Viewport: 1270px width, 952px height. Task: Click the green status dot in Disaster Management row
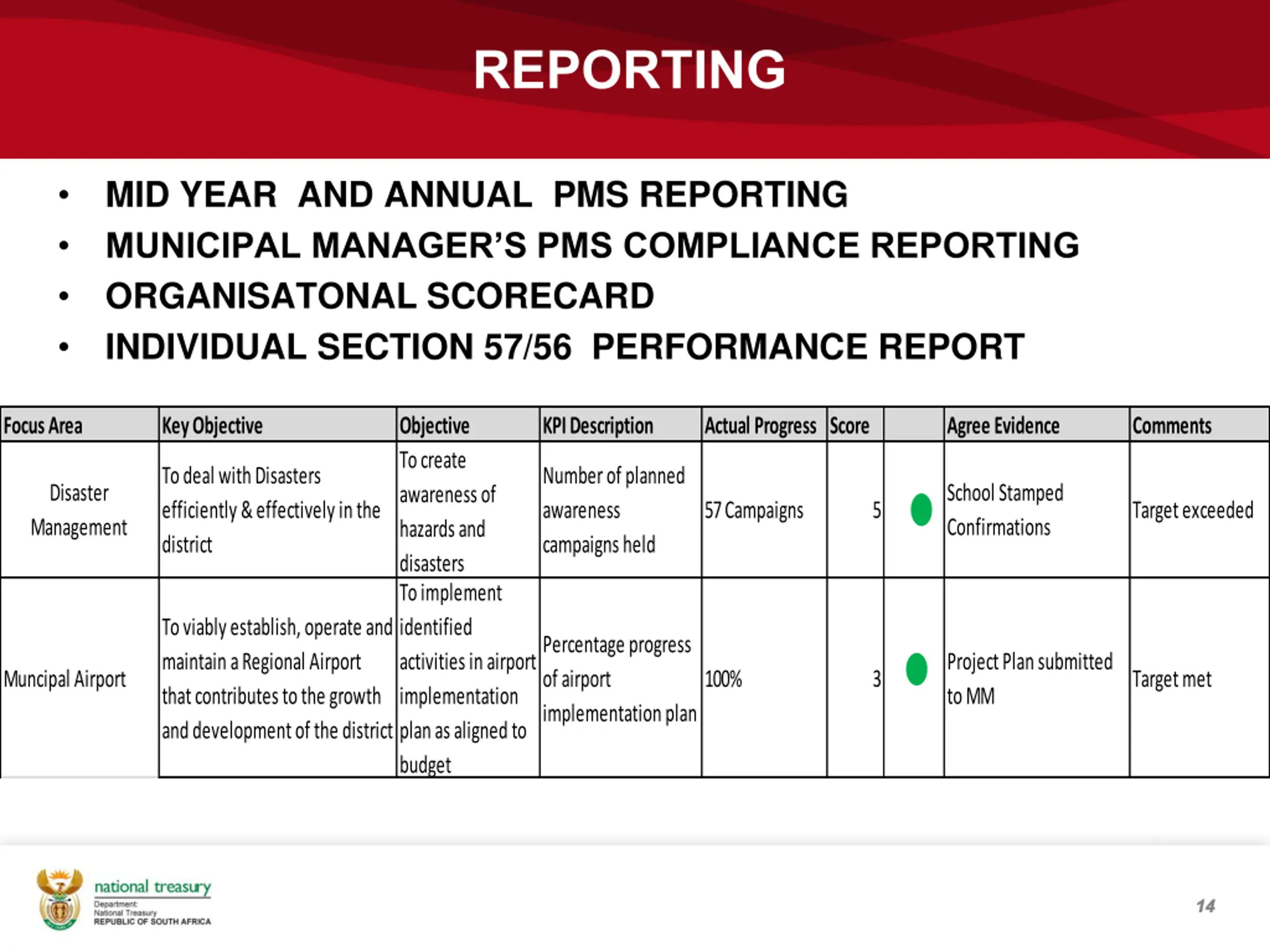click(x=921, y=509)
